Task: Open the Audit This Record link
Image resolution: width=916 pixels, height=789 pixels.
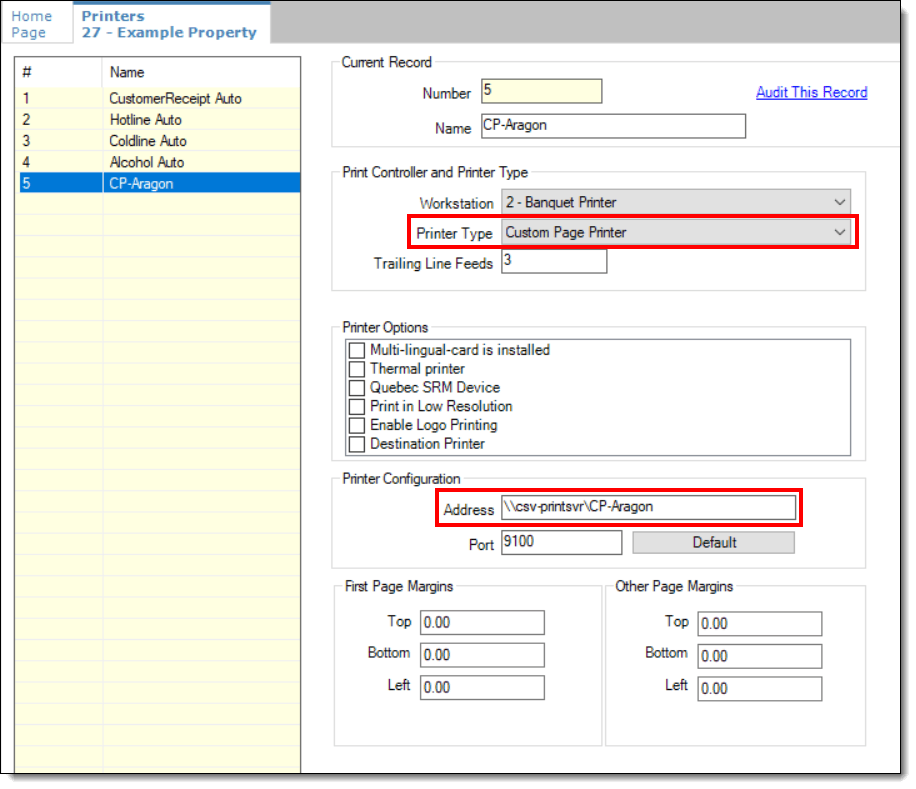Action: point(811,92)
